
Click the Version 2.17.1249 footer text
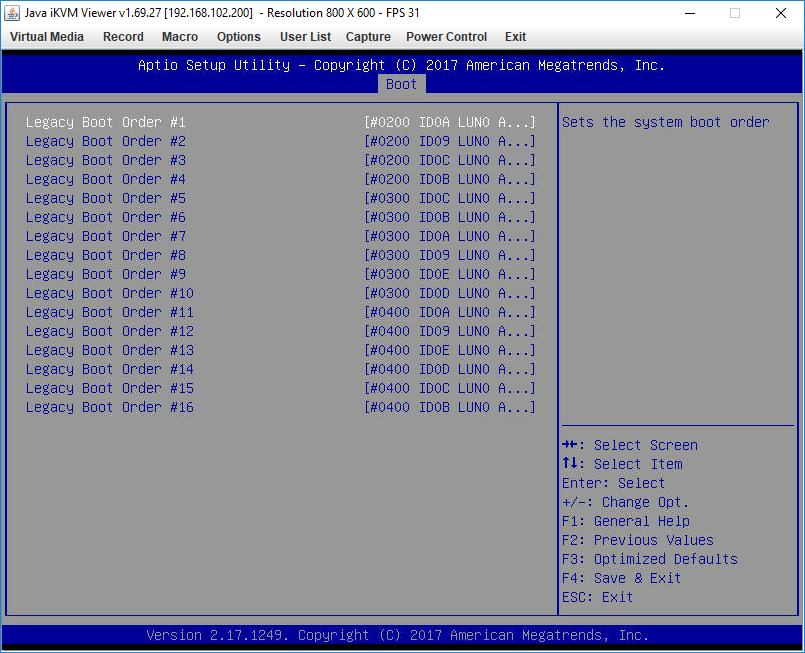[397, 635]
